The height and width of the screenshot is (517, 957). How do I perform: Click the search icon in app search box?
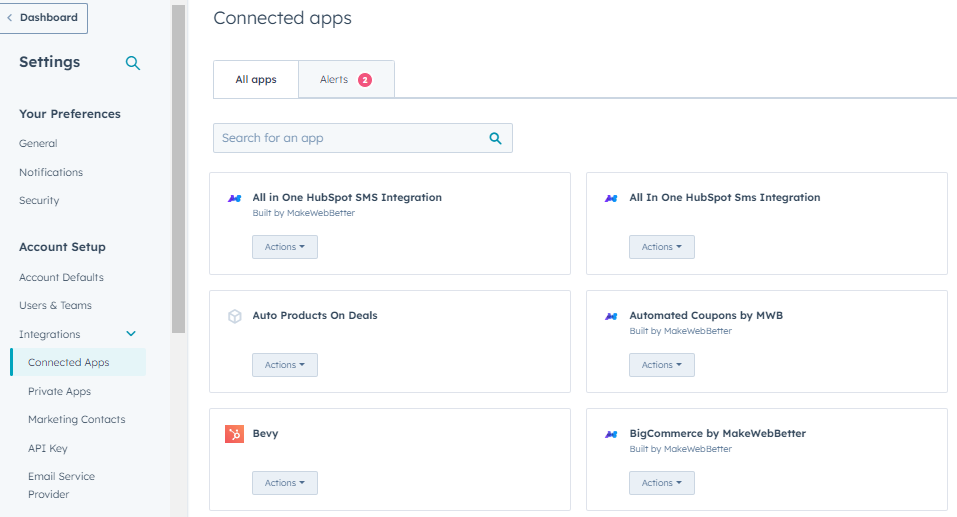(495, 138)
